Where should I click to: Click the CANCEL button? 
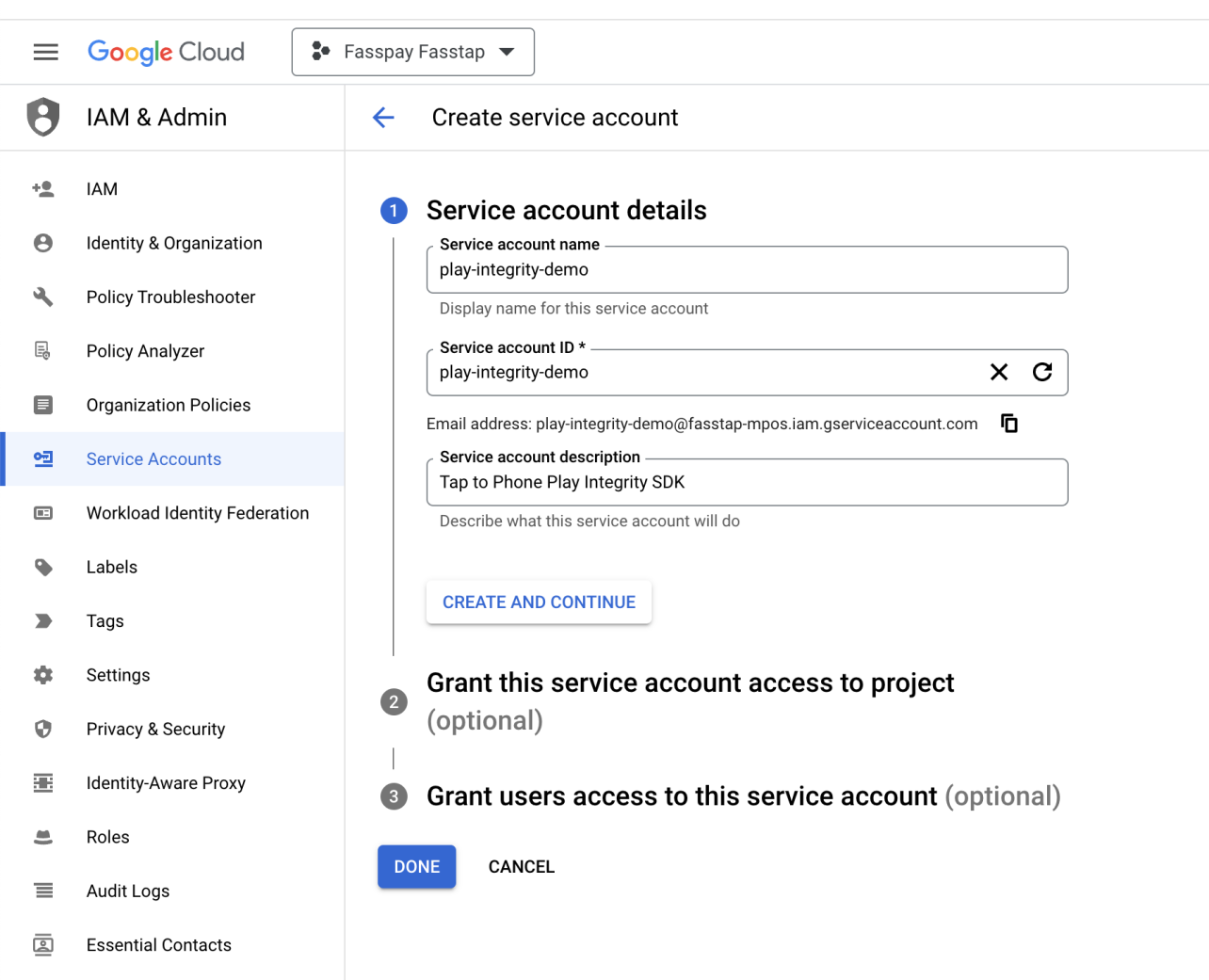tap(522, 867)
